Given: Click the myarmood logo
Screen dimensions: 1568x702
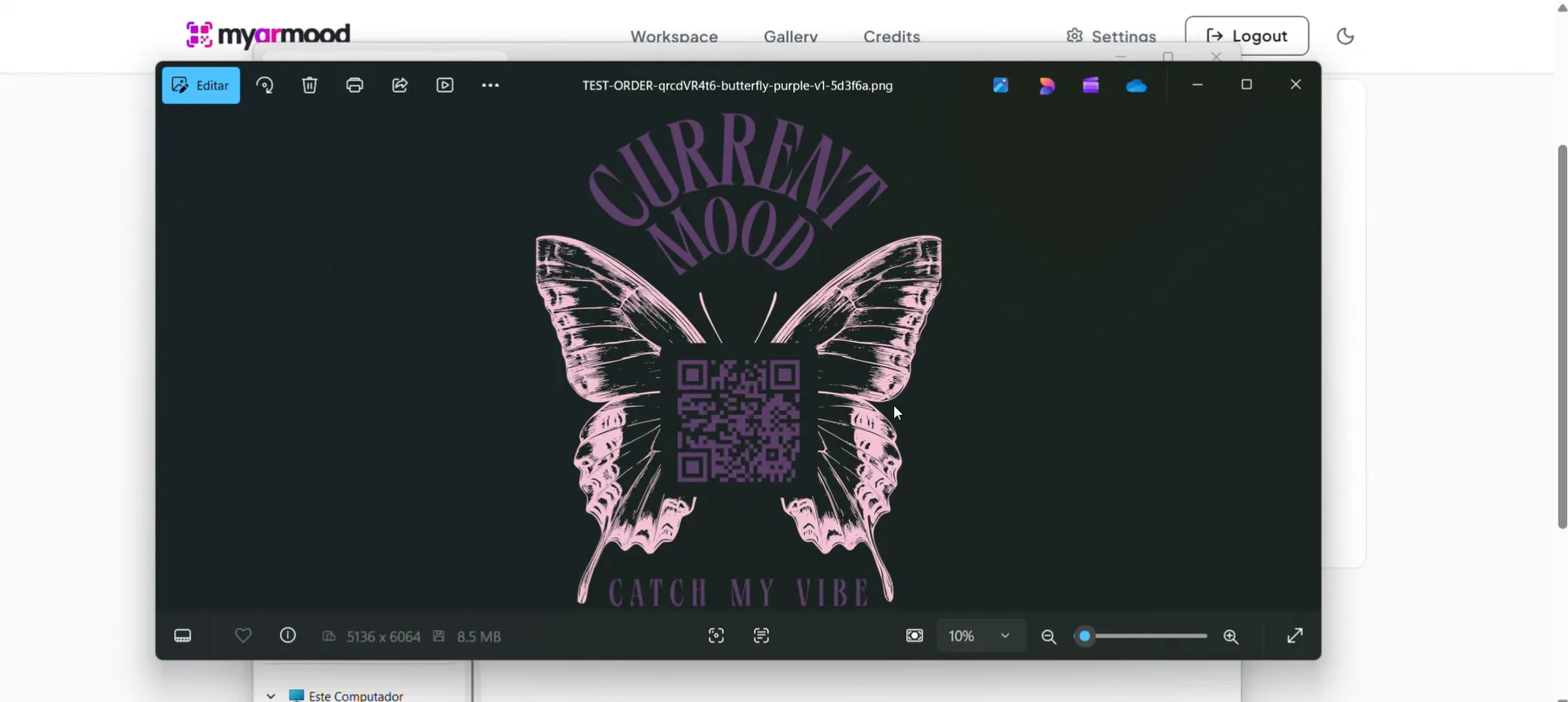Looking at the screenshot, I should (268, 35).
